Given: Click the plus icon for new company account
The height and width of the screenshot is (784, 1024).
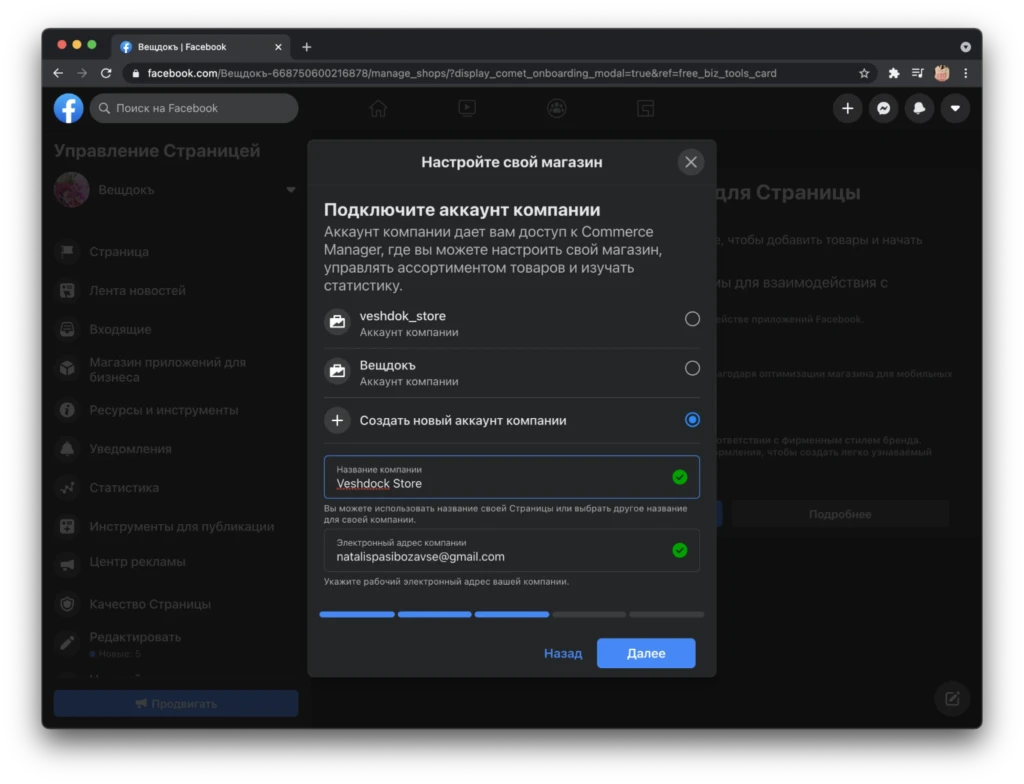Looking at the screenshot, I should click(338, 421).
